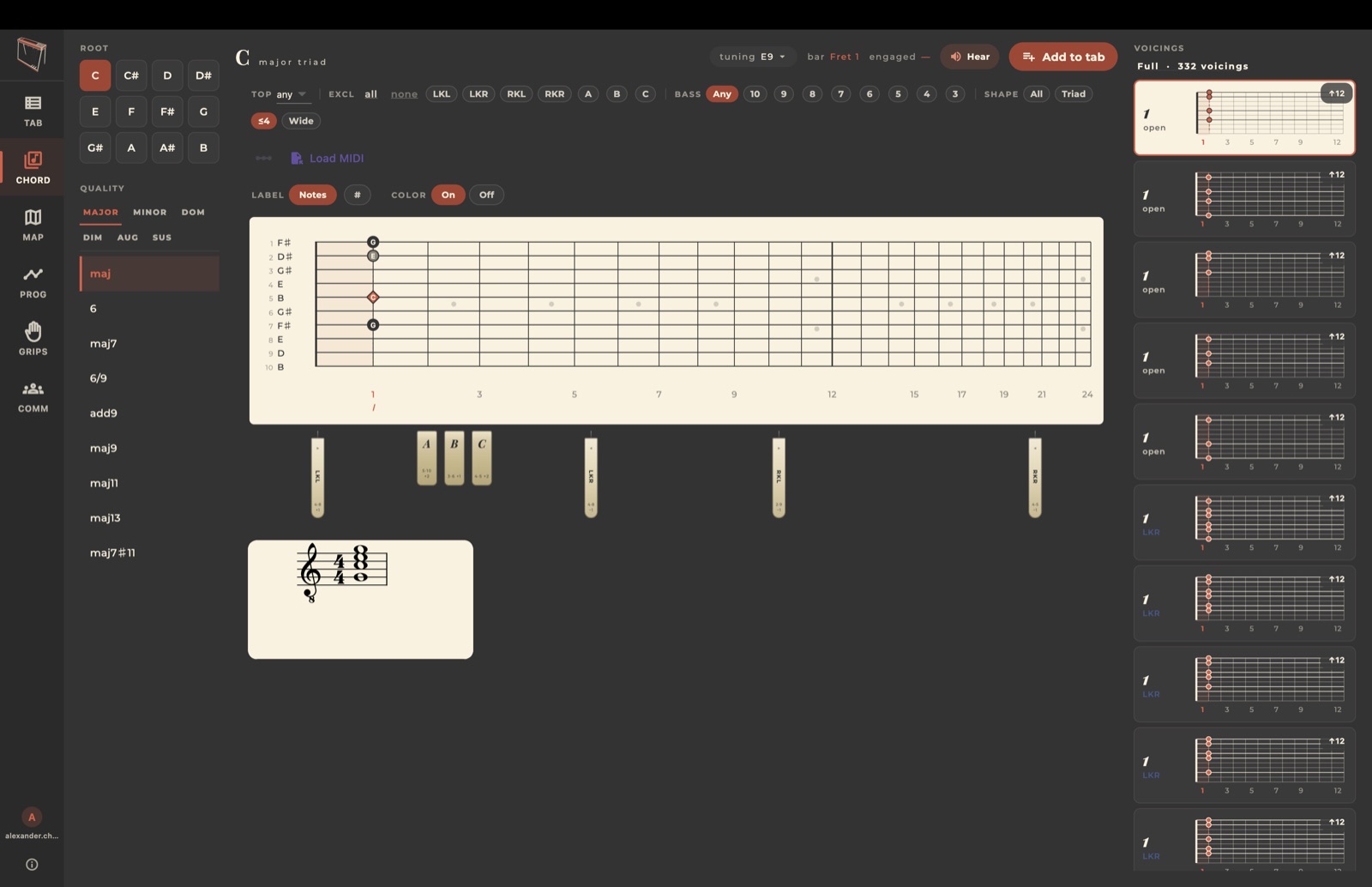Choose the 6/9 chord quality

pos(149,377)
